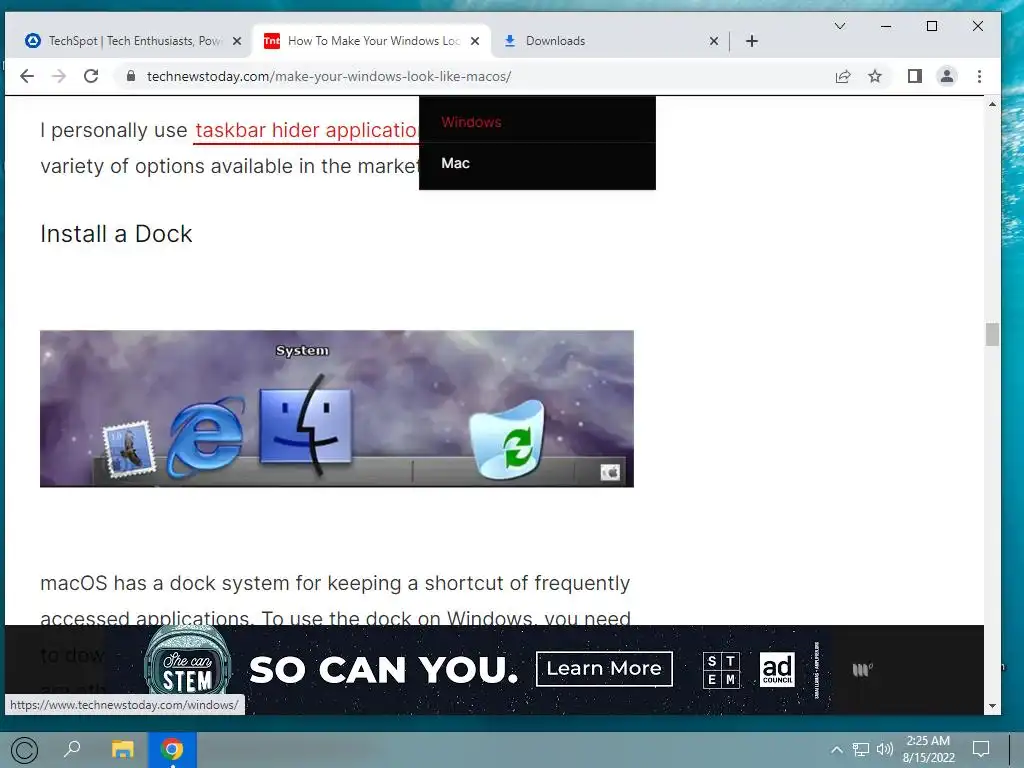Screen dimensions: 1024x768
Task: Open the side panel in Chrome
Action: point(915,76)
